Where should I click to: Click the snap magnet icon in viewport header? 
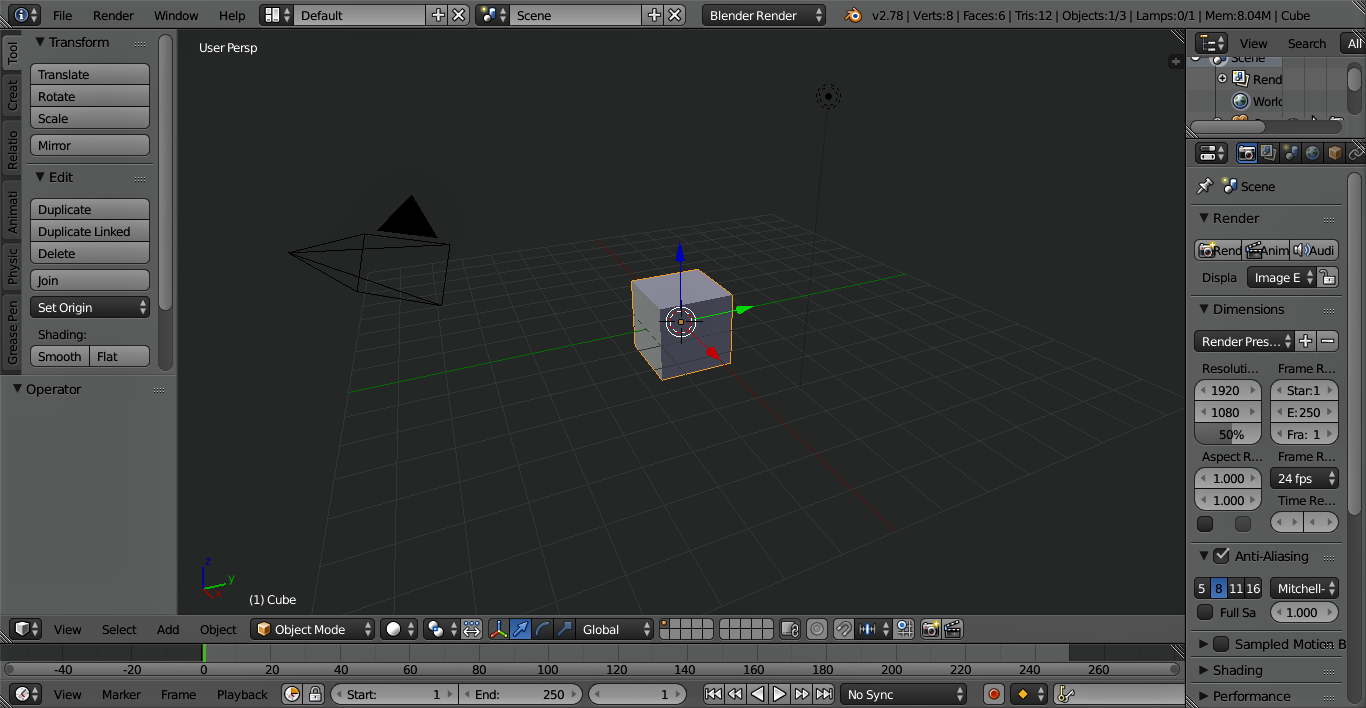point(843,629)
